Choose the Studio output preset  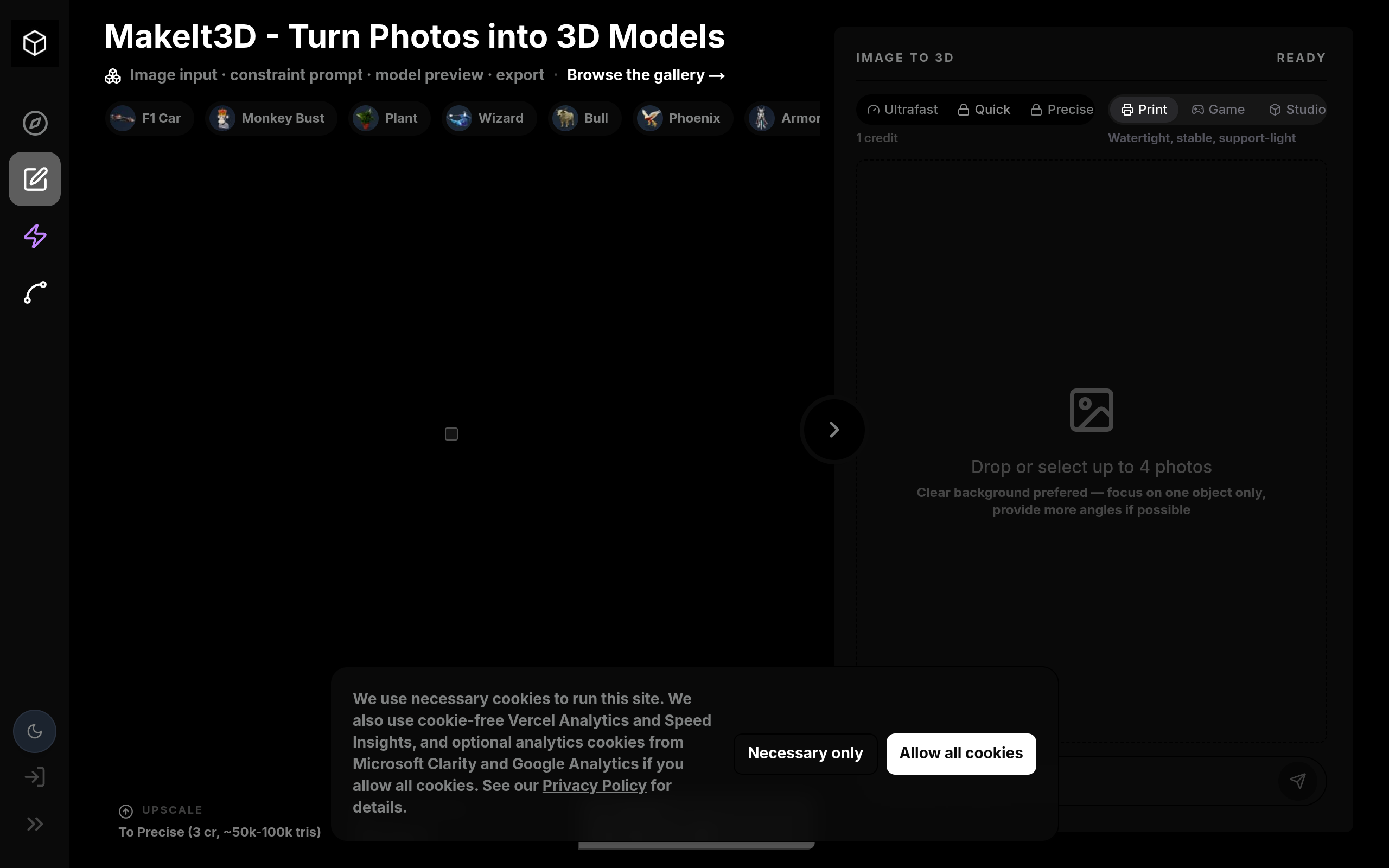pyautogui.click(x=1297, y=110)
